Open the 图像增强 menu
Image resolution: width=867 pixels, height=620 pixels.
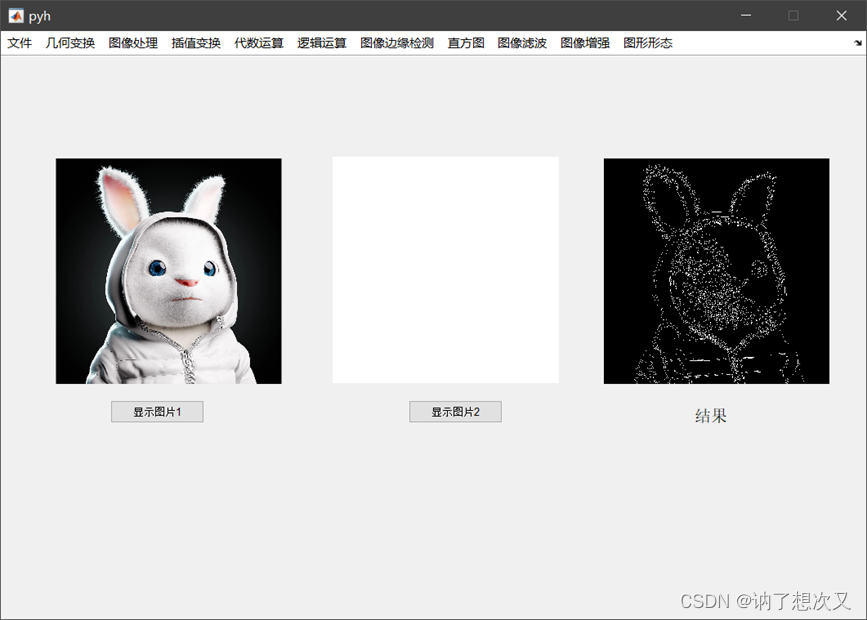(x=585, y=43)
